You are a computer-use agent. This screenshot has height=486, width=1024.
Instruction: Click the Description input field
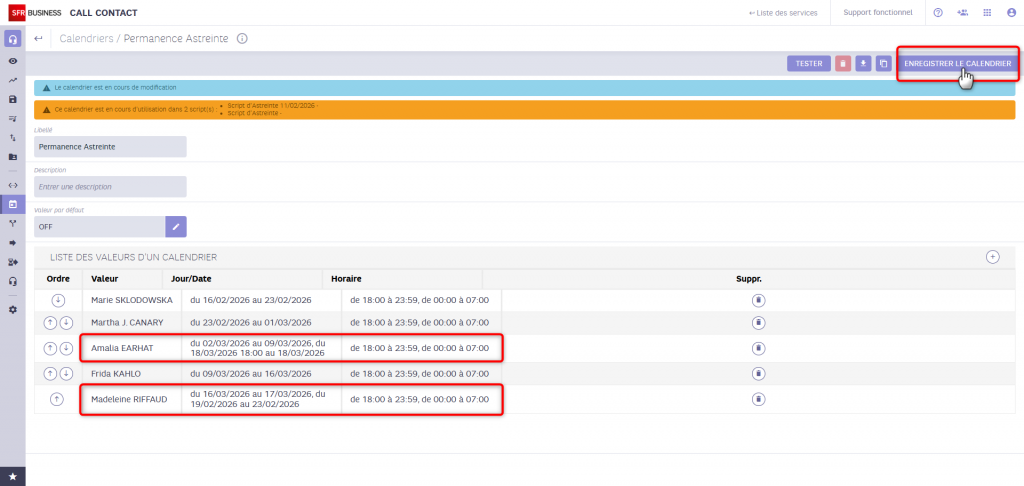coord(110,186)
